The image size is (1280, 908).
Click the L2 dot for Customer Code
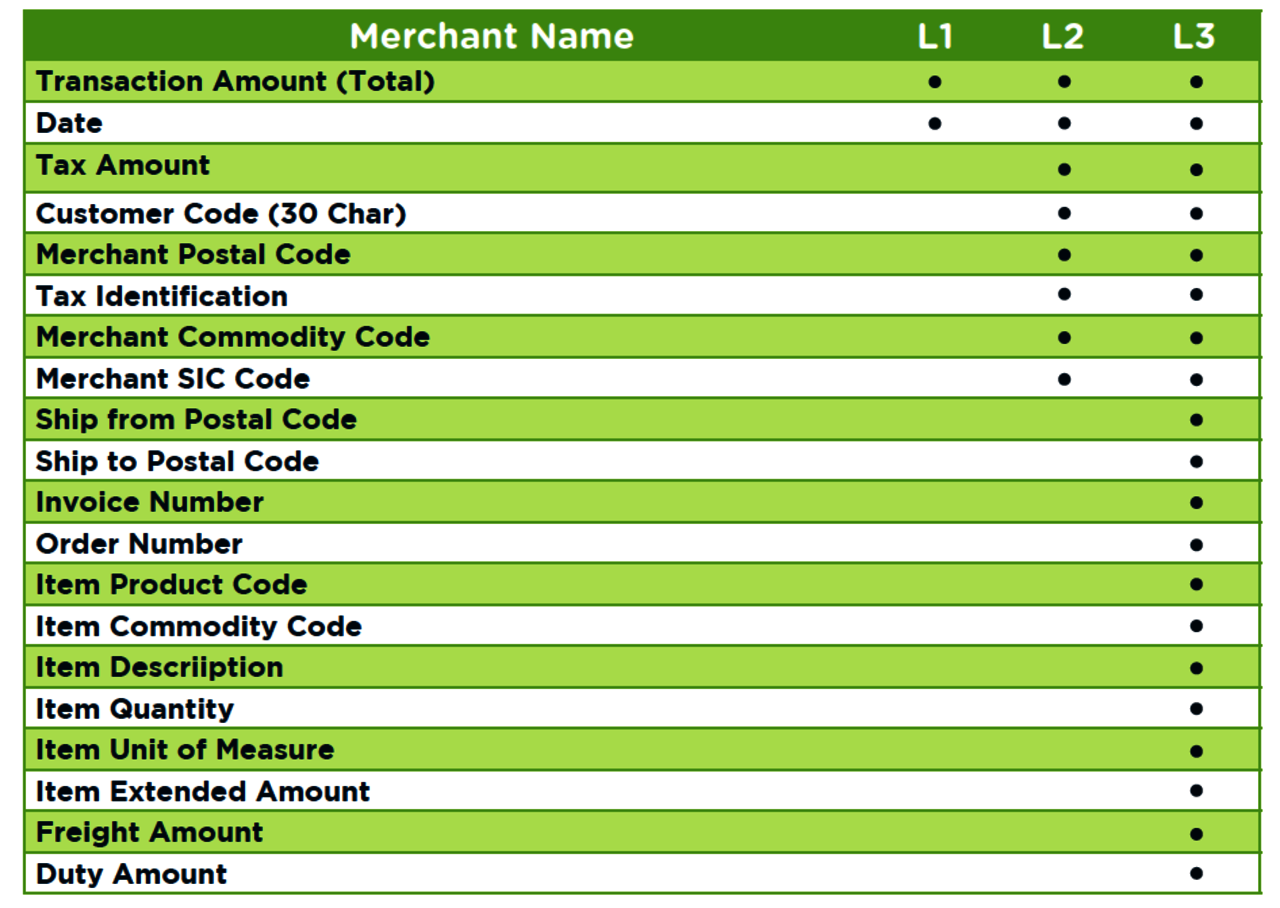1064,213
